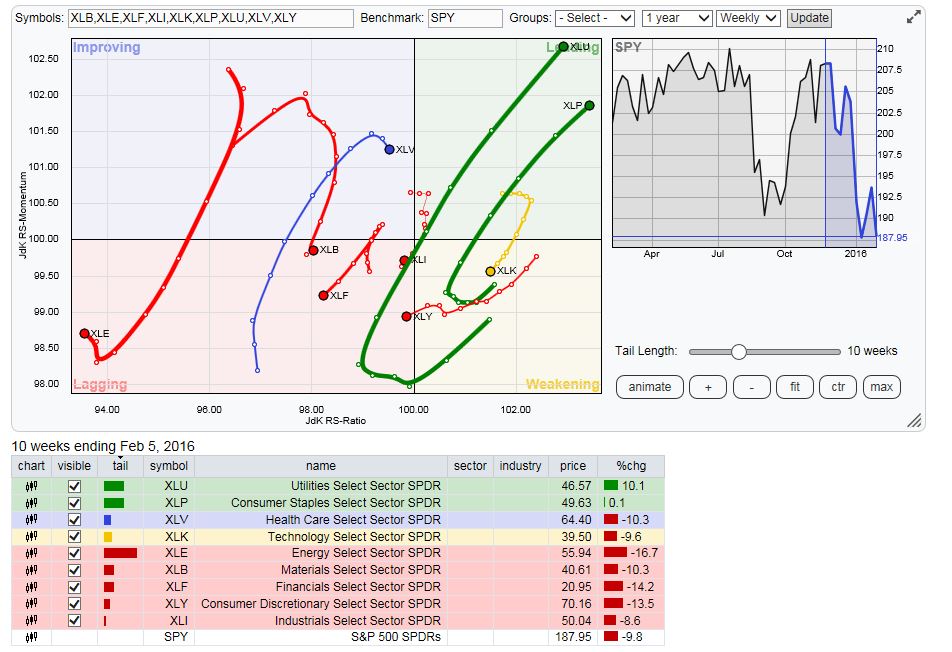This screenshot has width=952, height=652.
Task: Select the XLI red endpoint dot
Action: 404,260
